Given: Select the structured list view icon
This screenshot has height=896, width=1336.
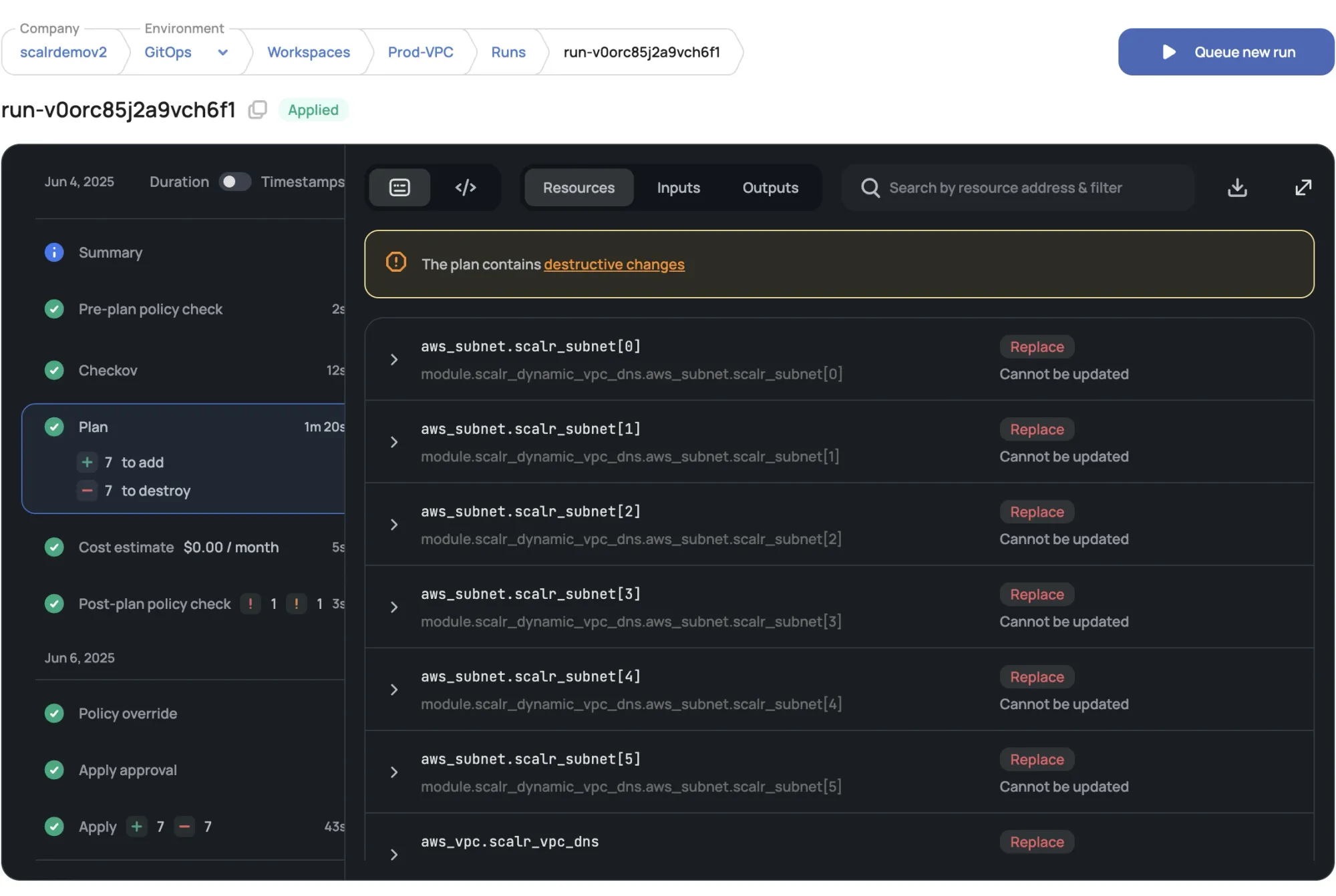Looking at the screenshot, I should 399,188.
